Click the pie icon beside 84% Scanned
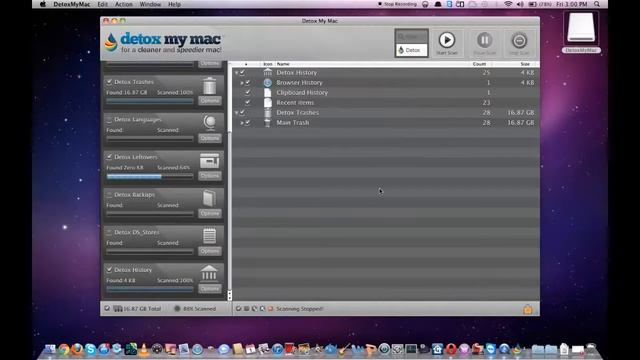The height and width of the screenshot is (360, 640). 177,309
